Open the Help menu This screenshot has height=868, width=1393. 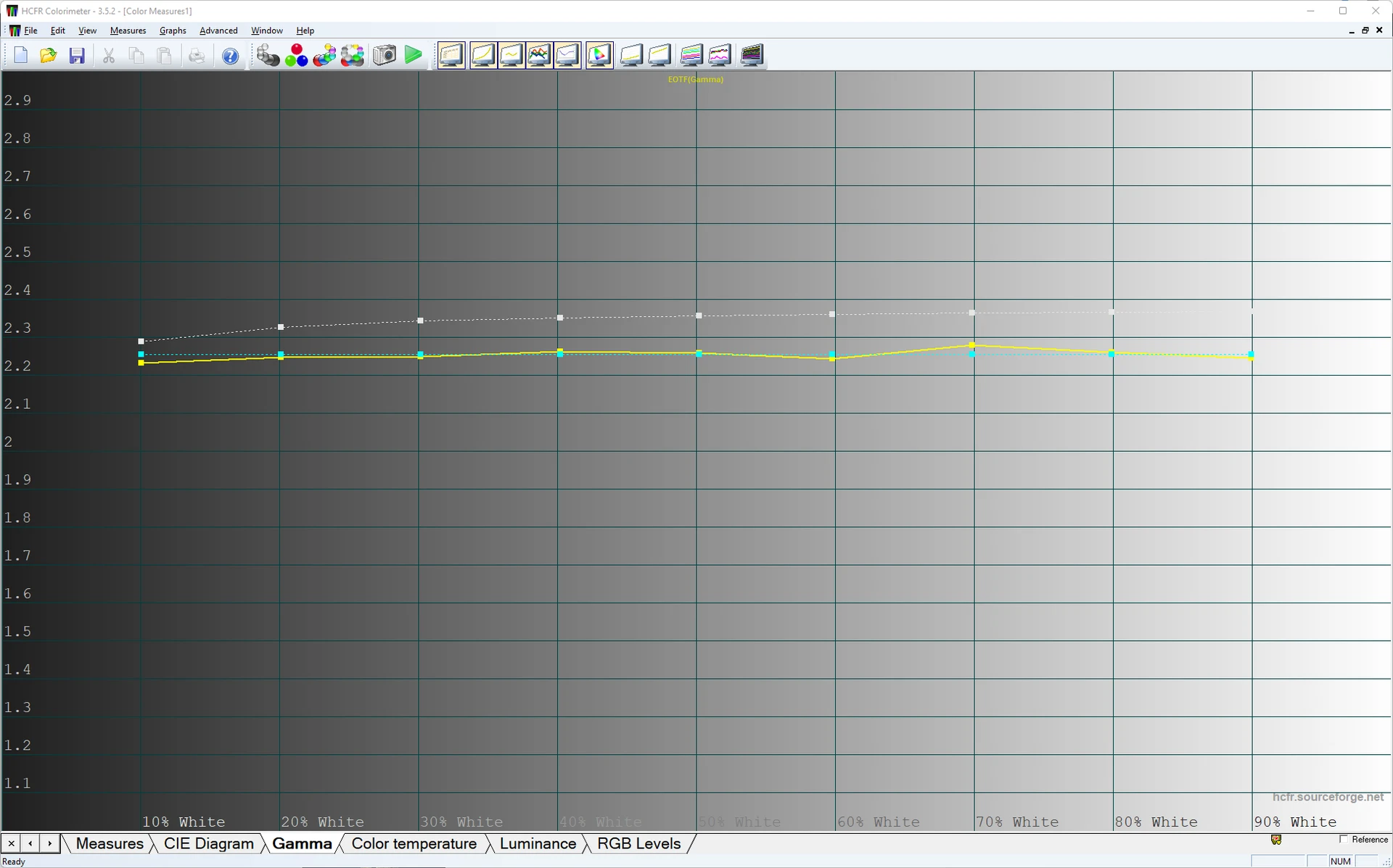[305, 30]
